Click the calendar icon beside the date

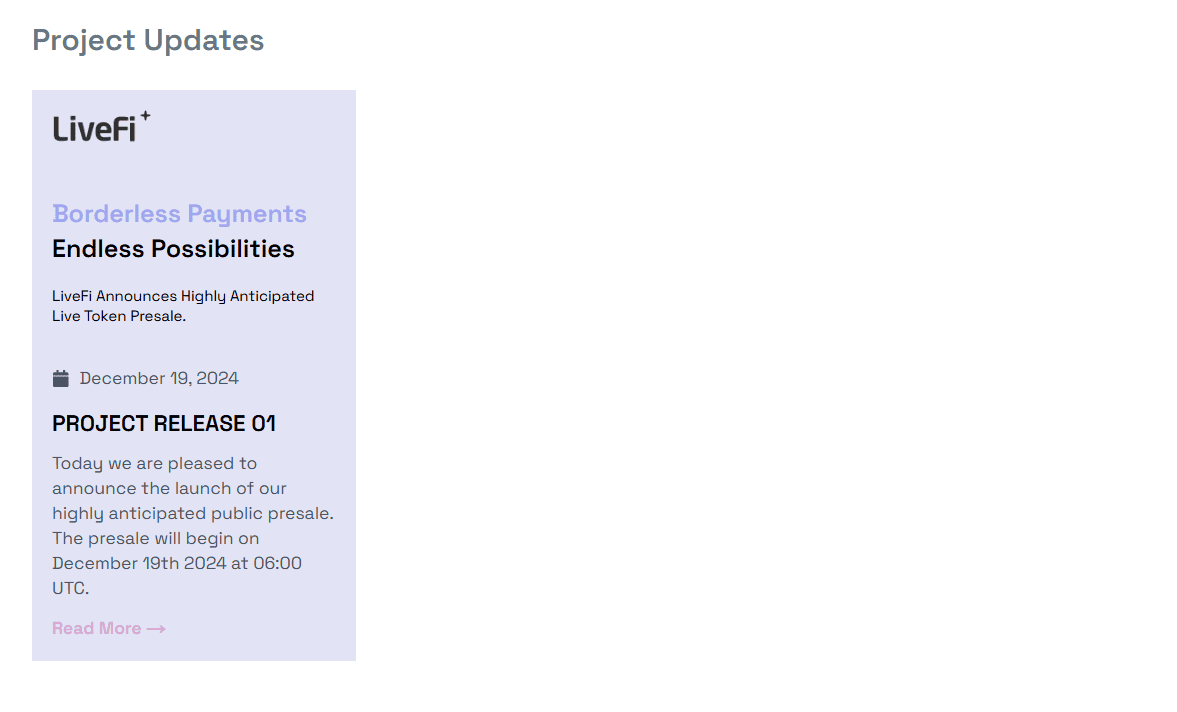61,378
